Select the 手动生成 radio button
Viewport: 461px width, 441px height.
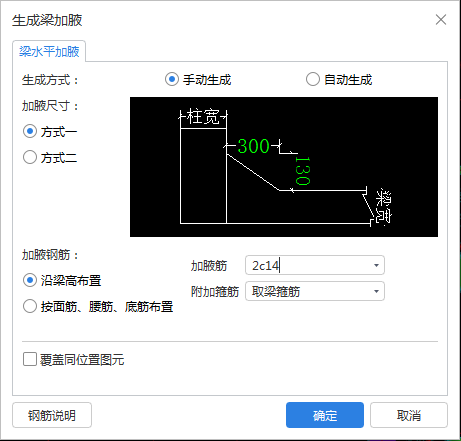[x=172, y=80]
